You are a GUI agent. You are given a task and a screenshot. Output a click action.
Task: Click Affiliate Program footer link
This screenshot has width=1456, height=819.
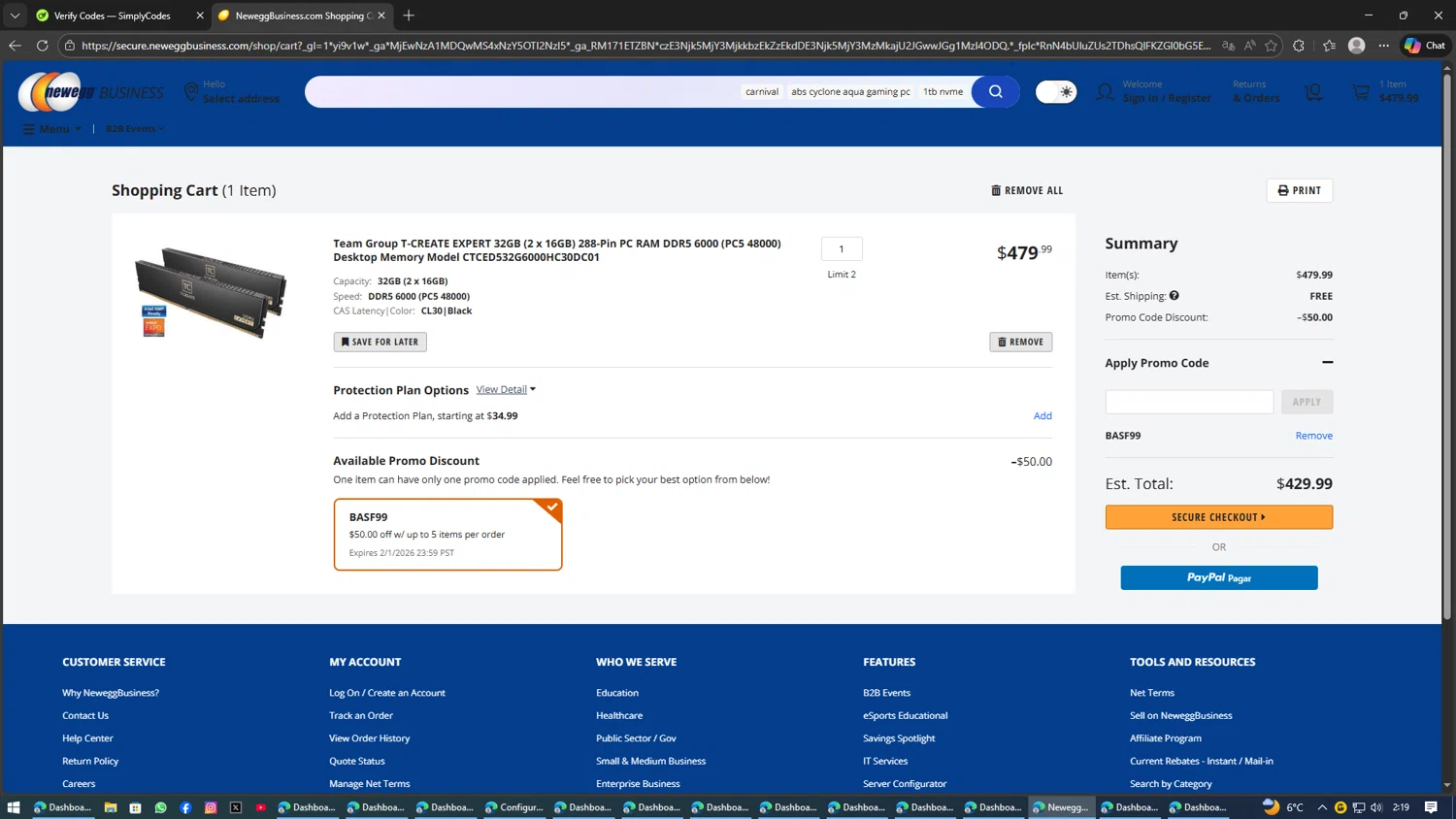point(1166,738)
